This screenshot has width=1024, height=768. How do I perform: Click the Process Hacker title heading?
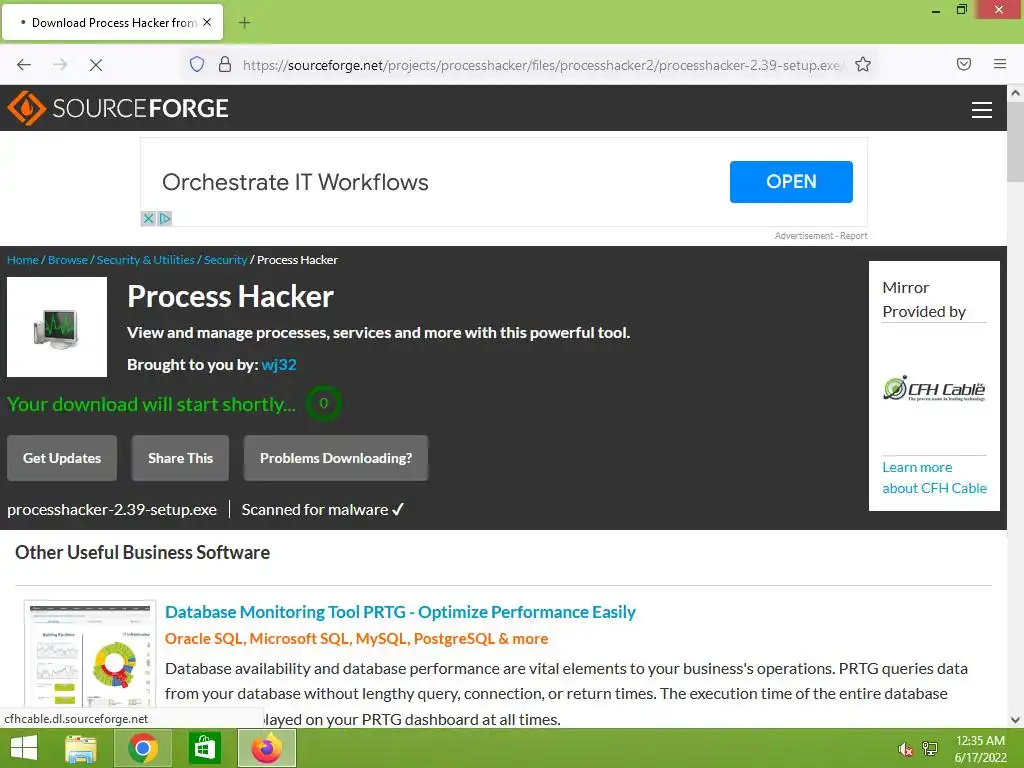231,296
